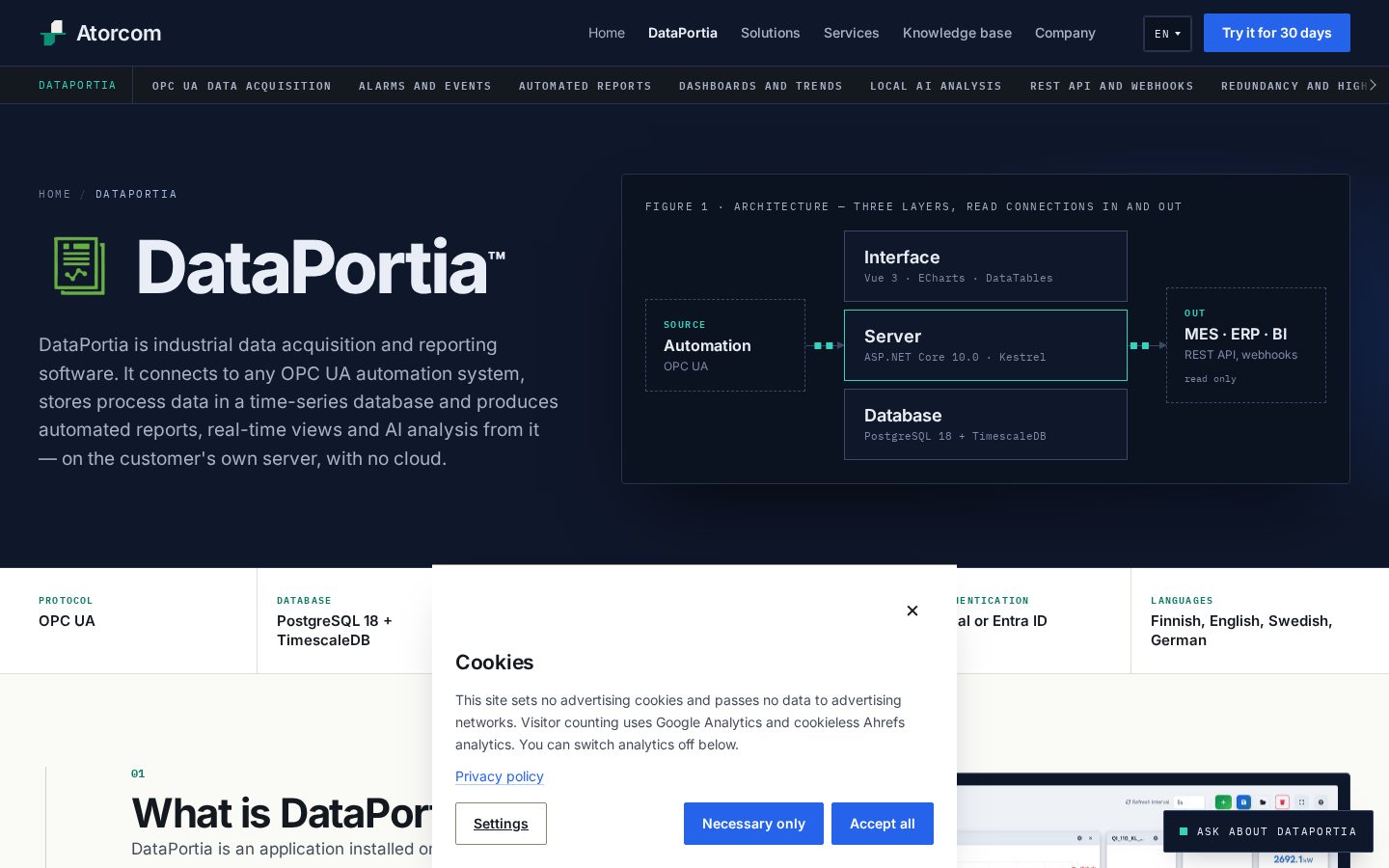Open the Ask About DataPortia chat

[1268, 831]
